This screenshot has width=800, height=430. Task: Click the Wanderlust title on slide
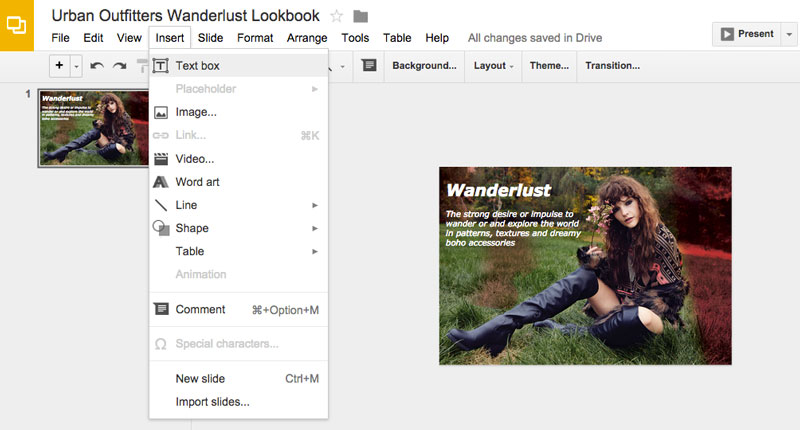tap(498, 190)
